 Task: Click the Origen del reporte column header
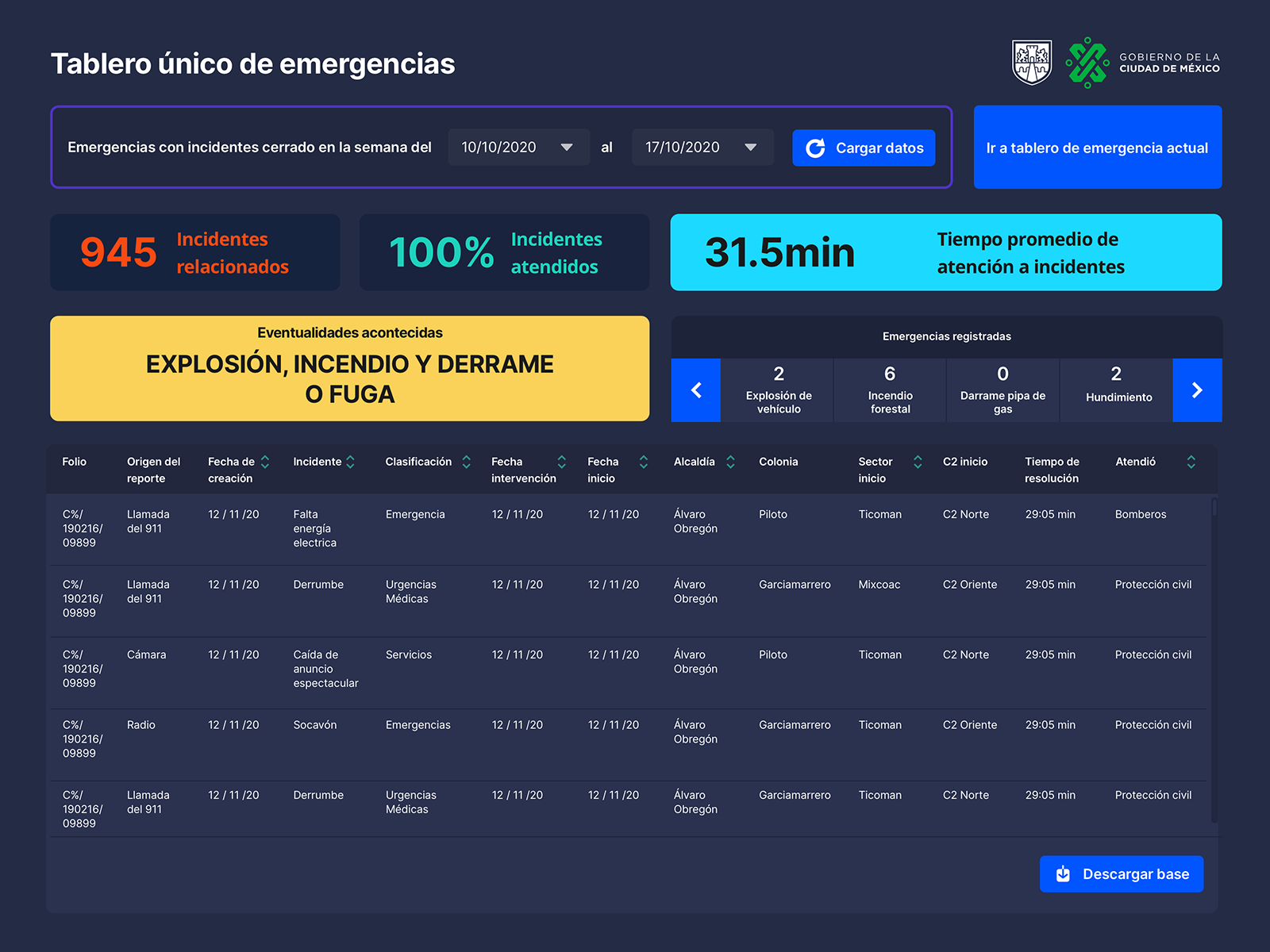(154, 470)
